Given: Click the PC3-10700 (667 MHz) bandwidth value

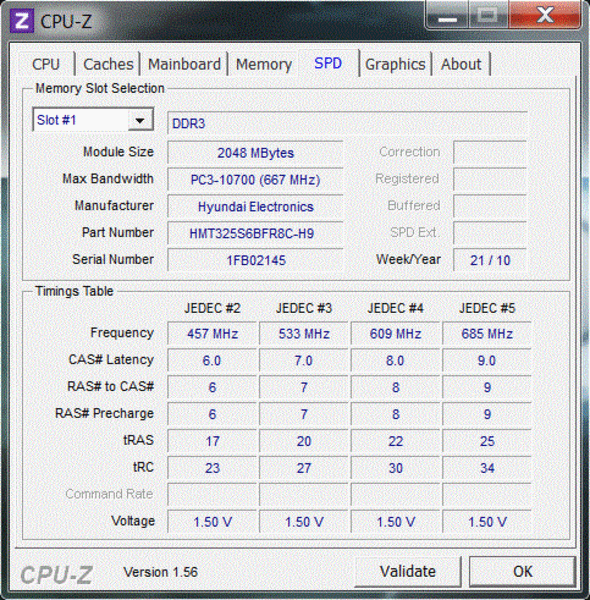Looking at the screenshot, I should tap(255, 180).
